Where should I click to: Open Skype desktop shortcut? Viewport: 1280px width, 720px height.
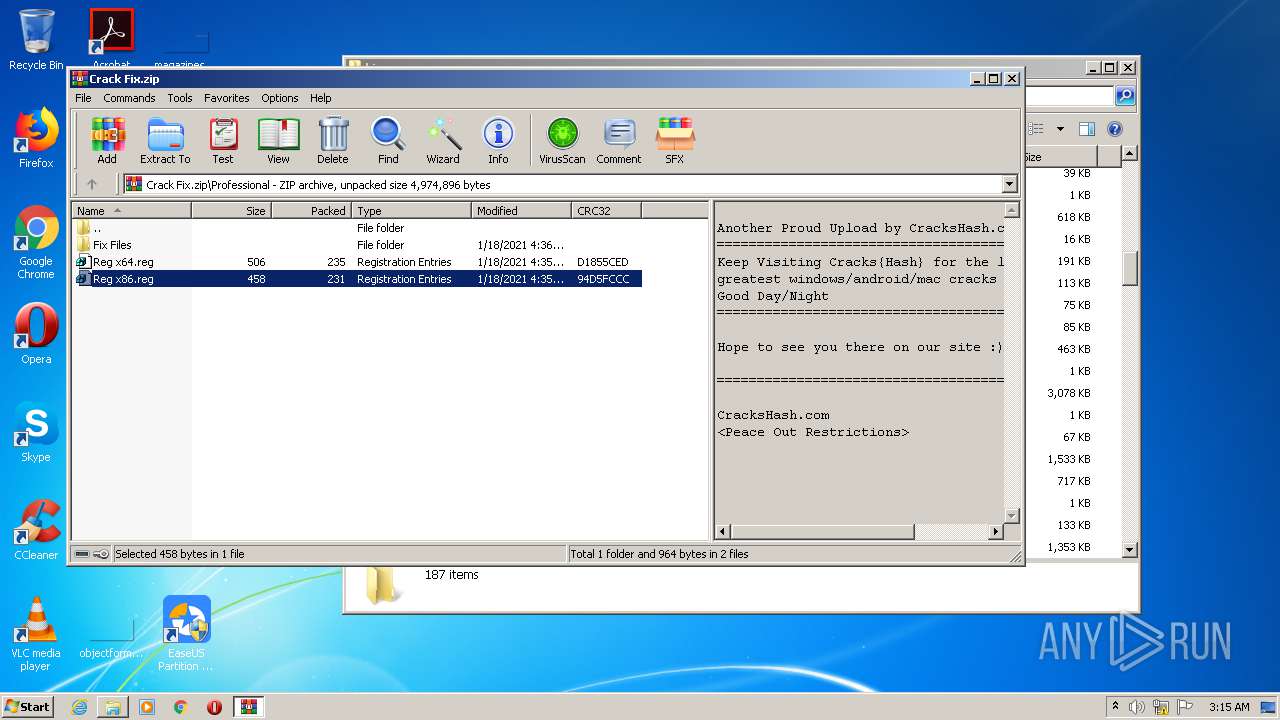[x=36, y=432]
